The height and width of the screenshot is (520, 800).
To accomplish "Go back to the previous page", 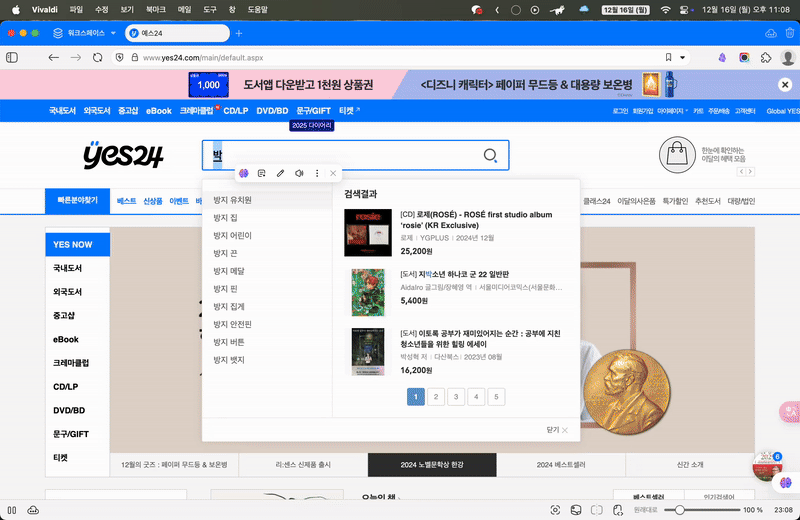I will click(54, 58).
